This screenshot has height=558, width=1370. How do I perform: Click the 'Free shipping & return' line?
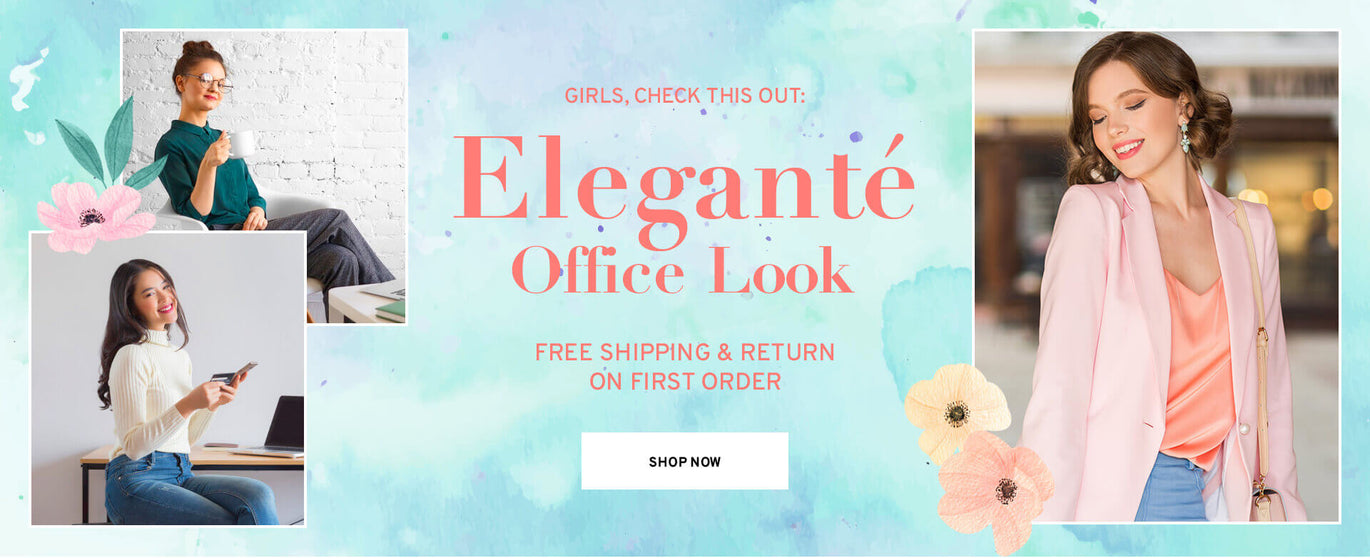(684, 352)
